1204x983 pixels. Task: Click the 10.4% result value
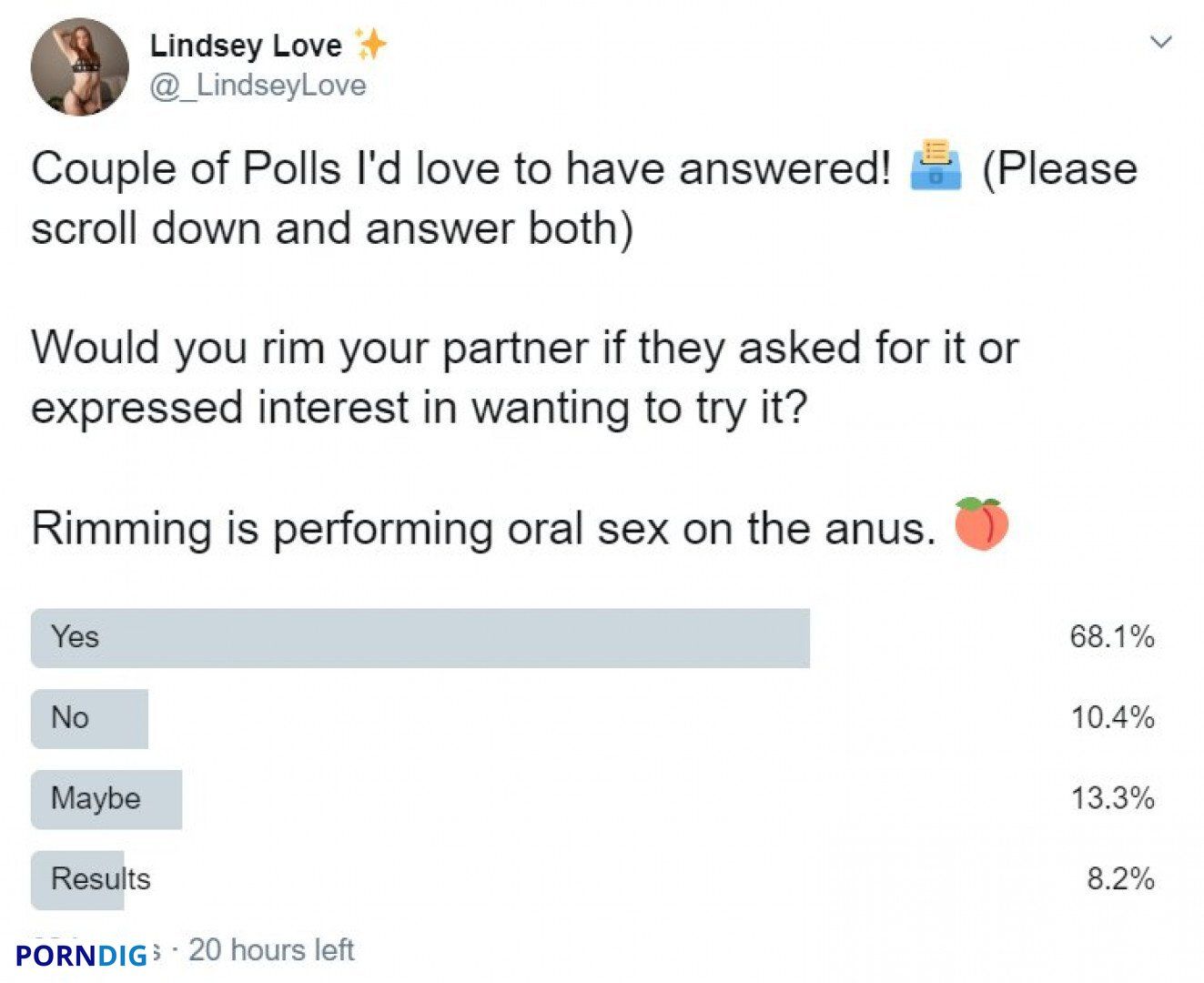coord(1112,717)
